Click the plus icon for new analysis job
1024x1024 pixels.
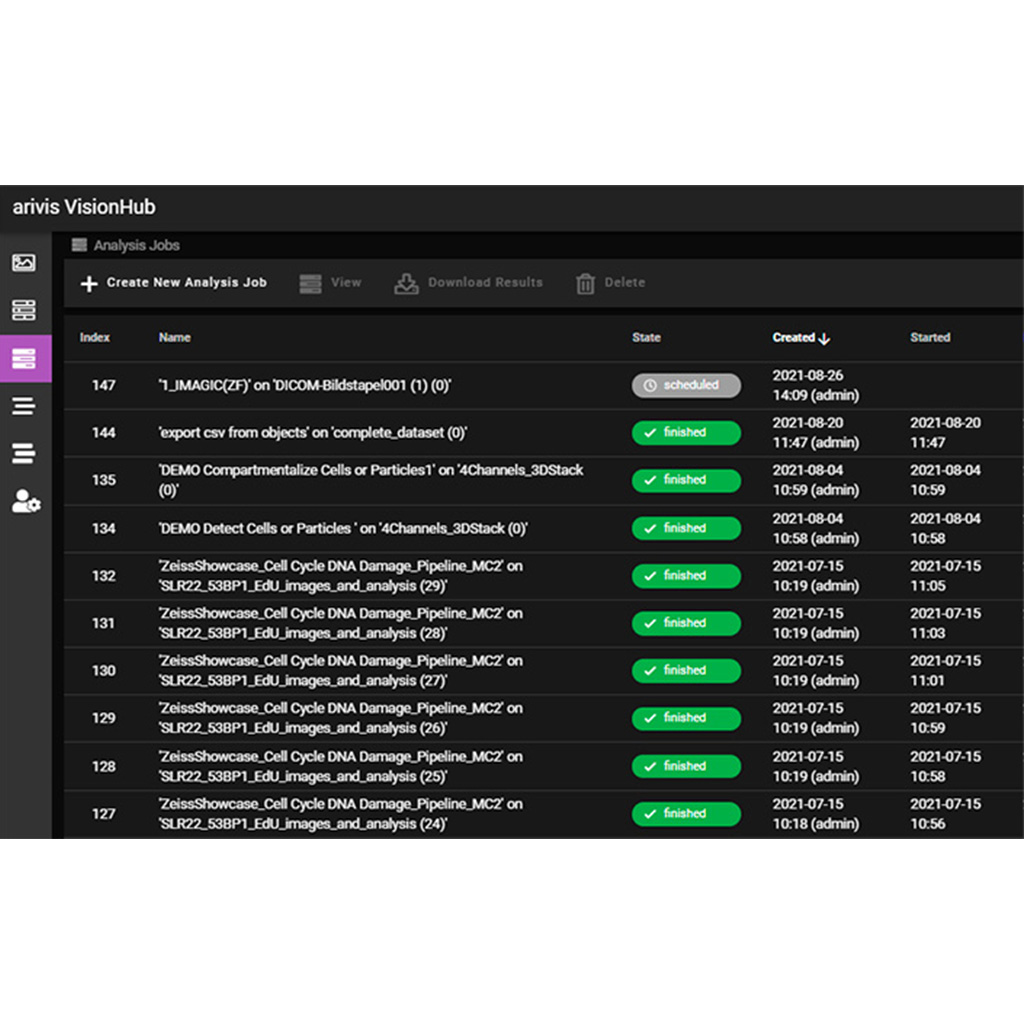tap(89, 283)
